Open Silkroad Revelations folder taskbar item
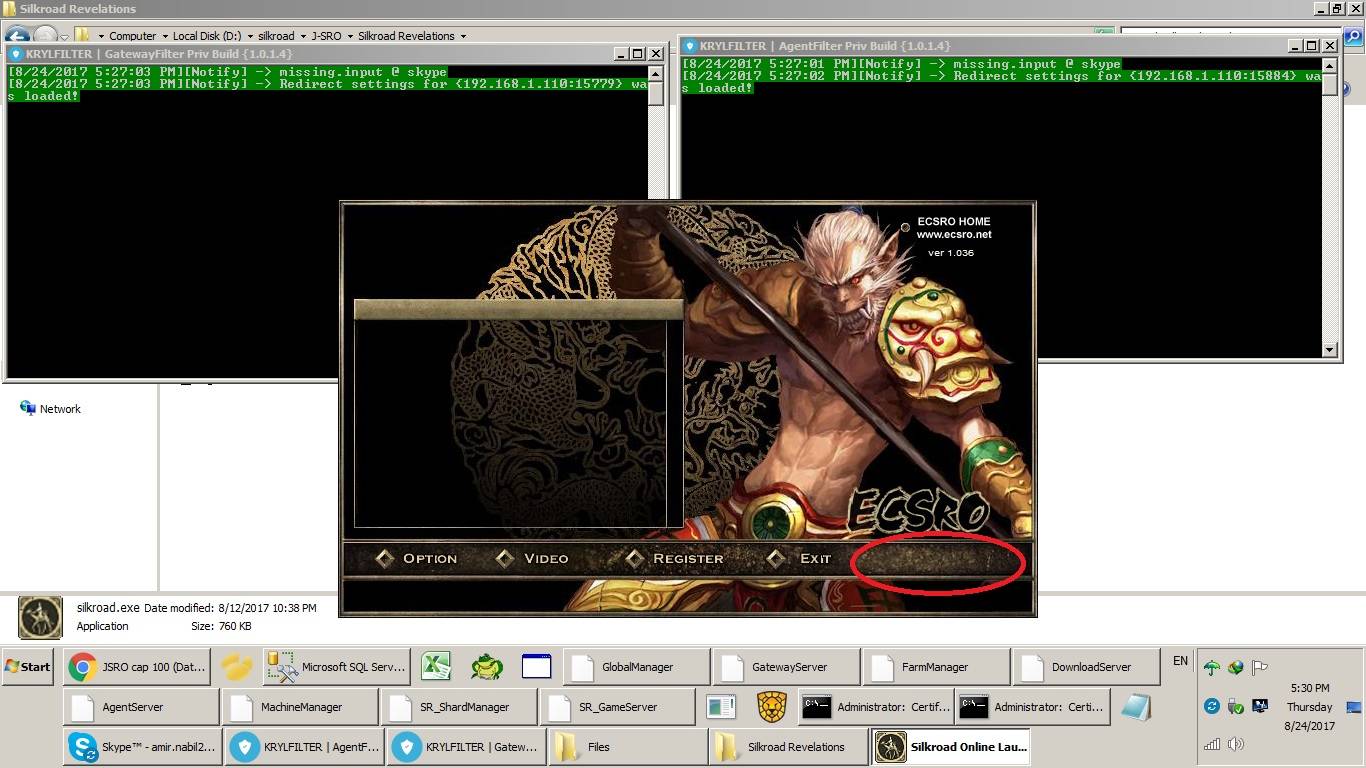 [788, 747]
